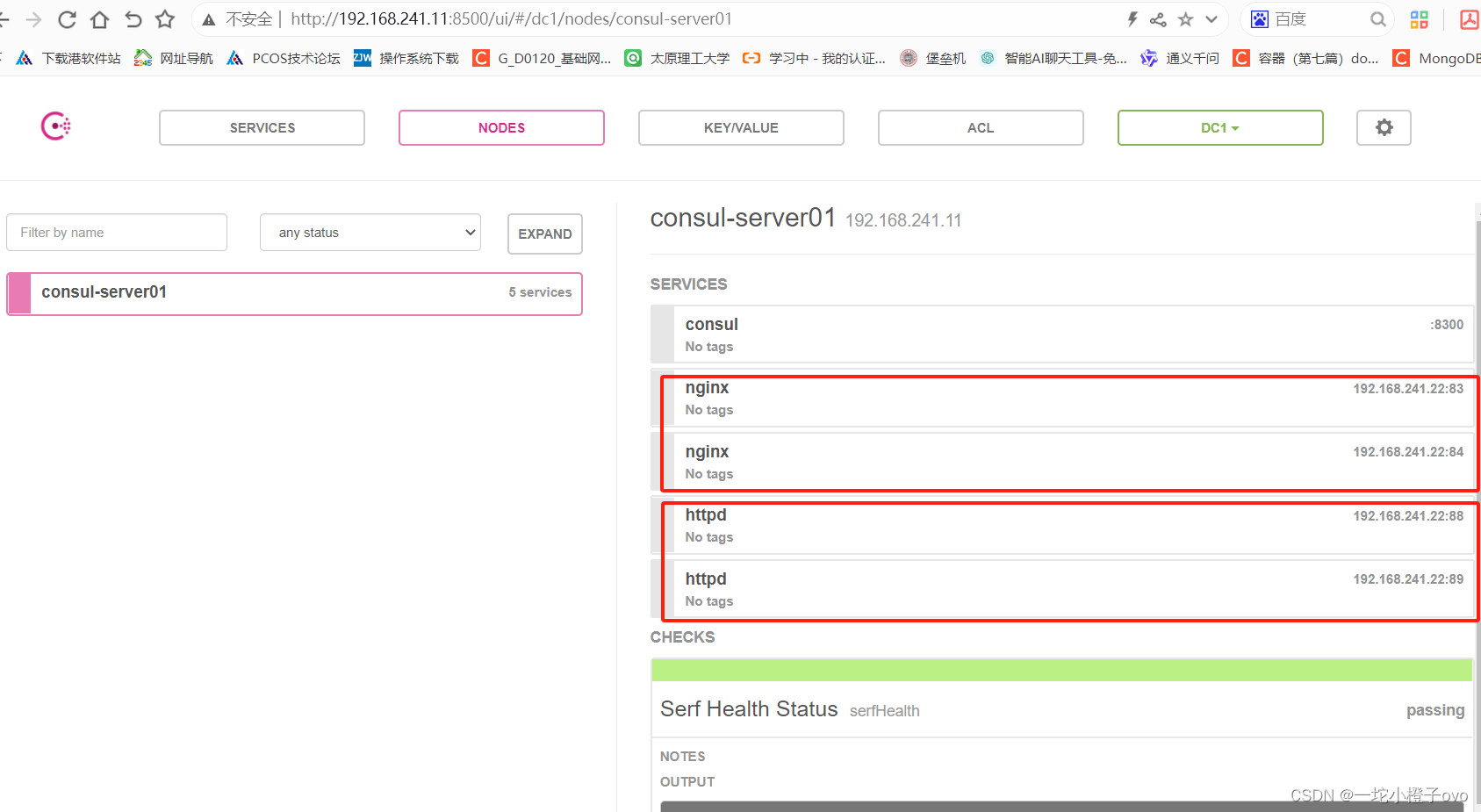
Task: Click the EXPAND button
Action: tap(544, 234)
